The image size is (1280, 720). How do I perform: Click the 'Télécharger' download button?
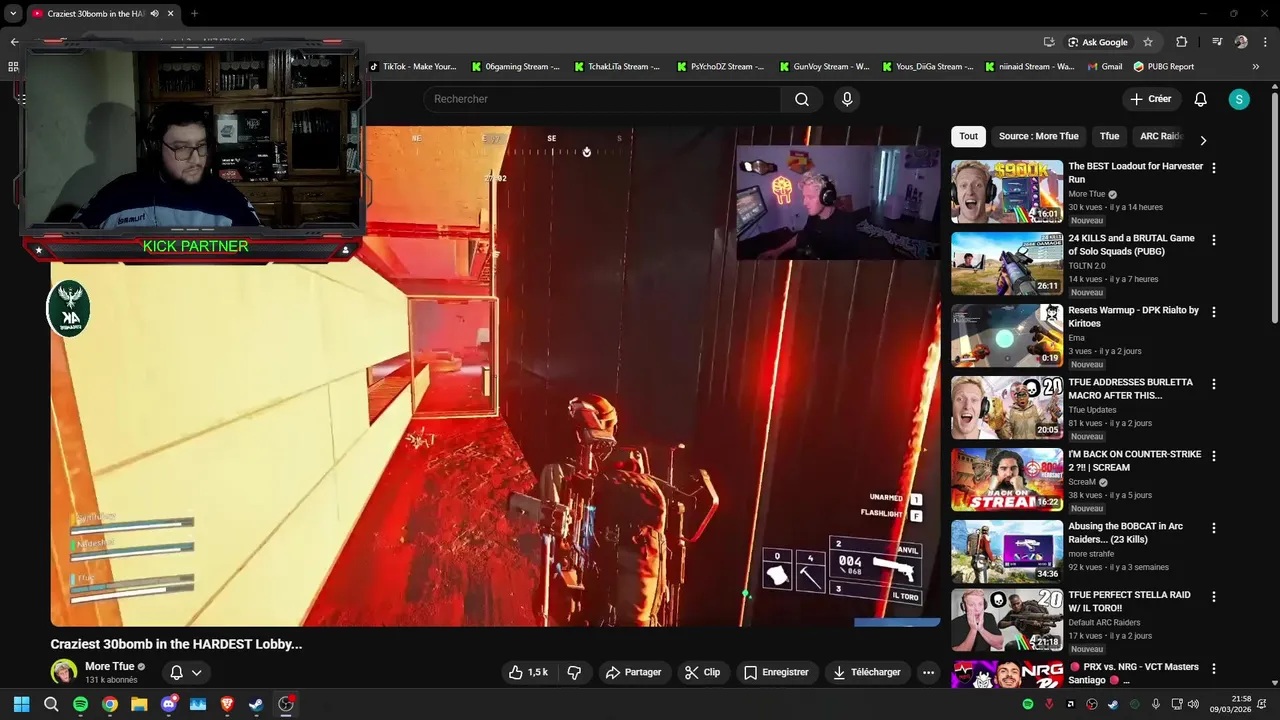coord(867,672)
